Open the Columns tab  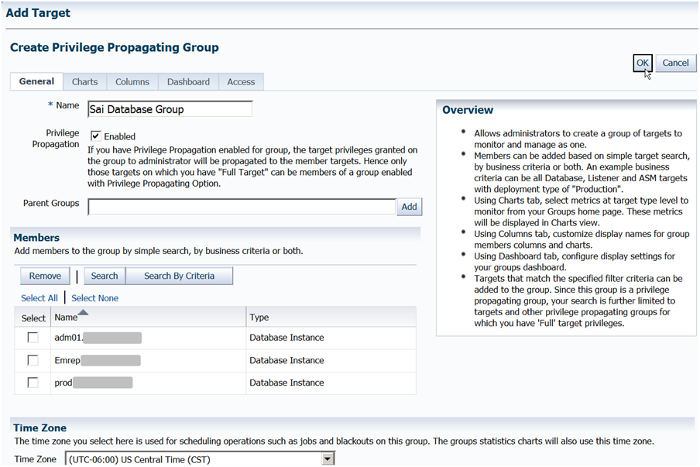pyautogui.click(x=132, y=82)
